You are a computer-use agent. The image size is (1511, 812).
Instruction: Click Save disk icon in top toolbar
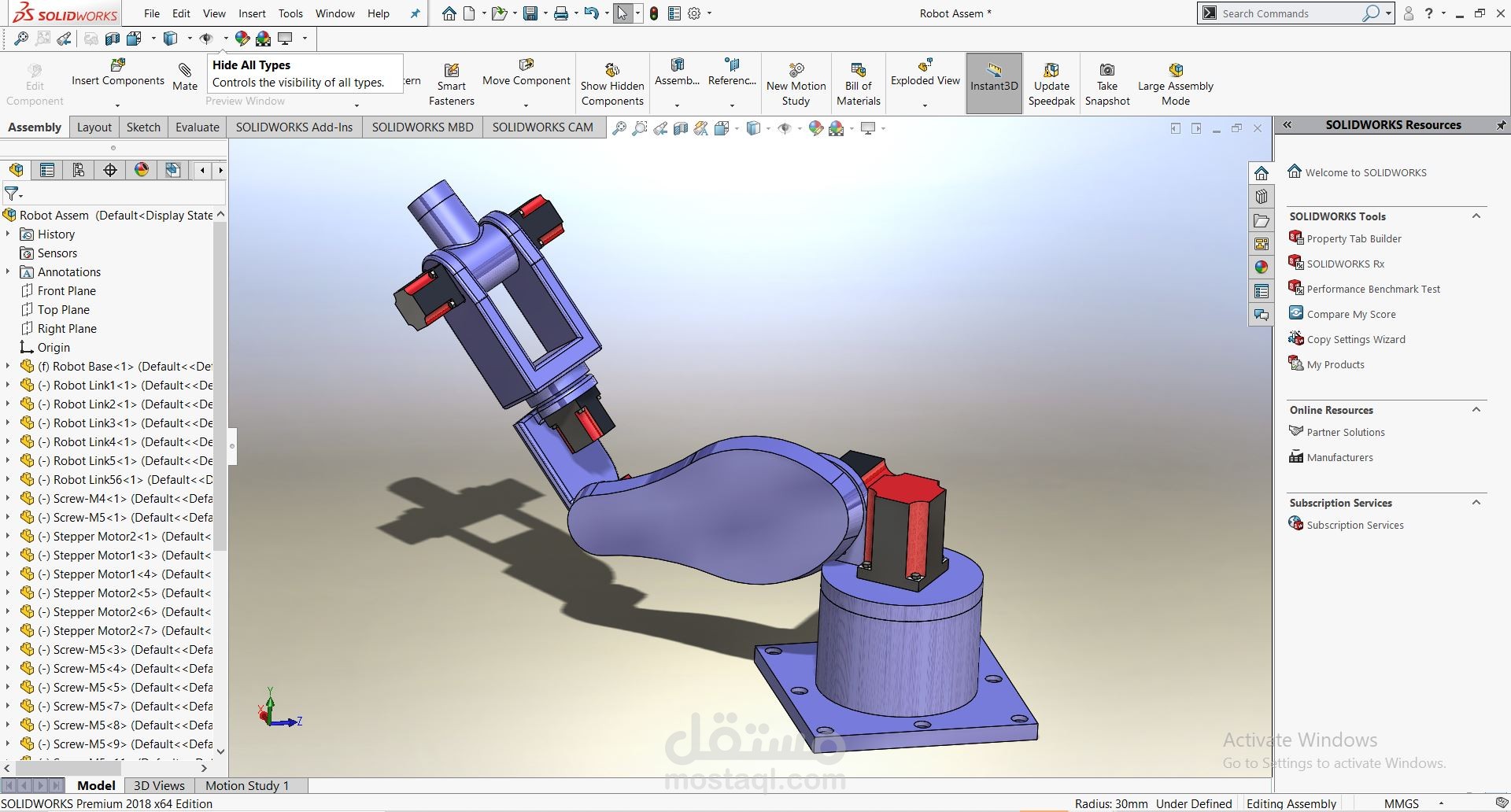(531, 13)
